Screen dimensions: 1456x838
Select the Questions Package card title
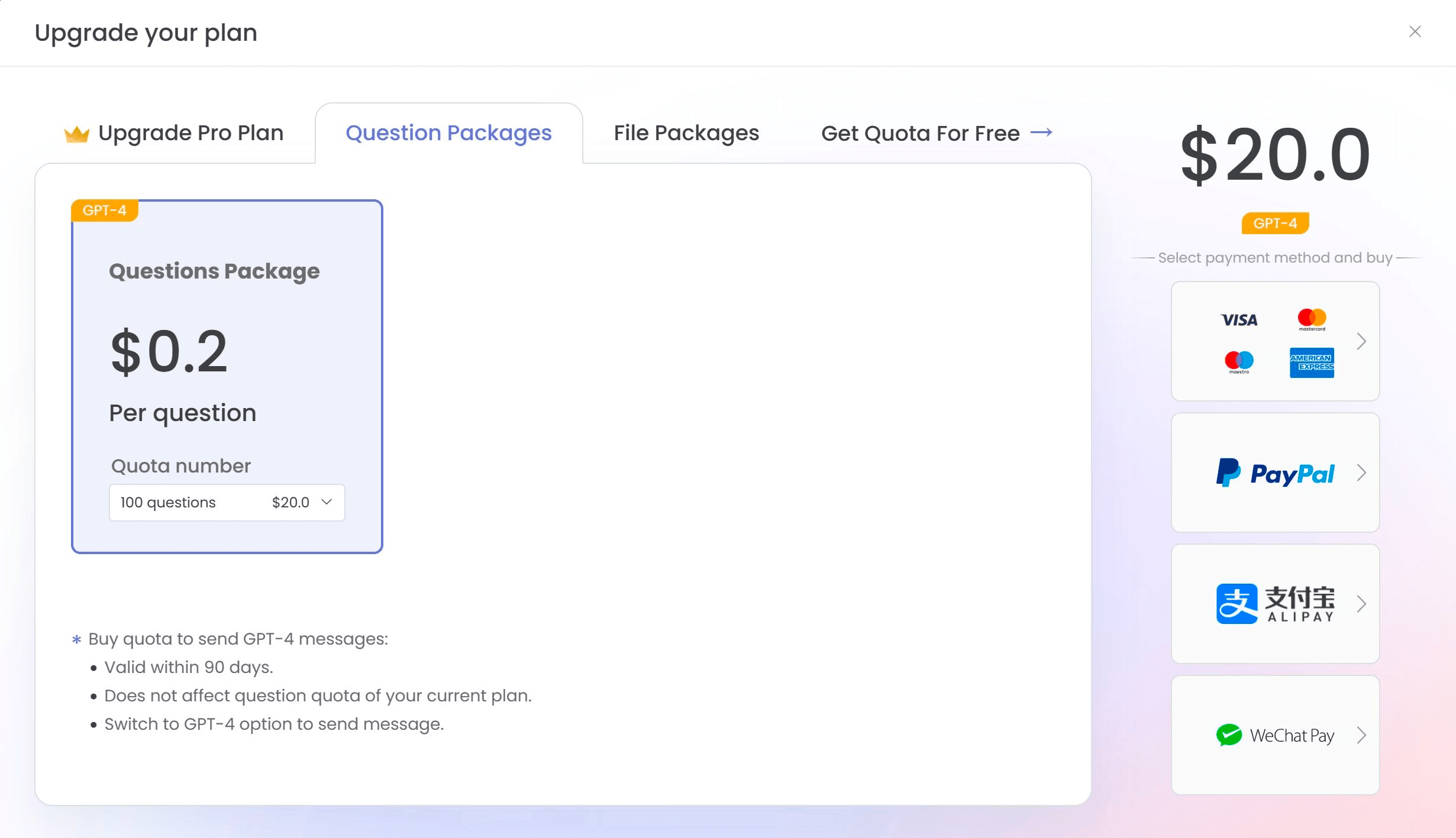coord(214,271)
